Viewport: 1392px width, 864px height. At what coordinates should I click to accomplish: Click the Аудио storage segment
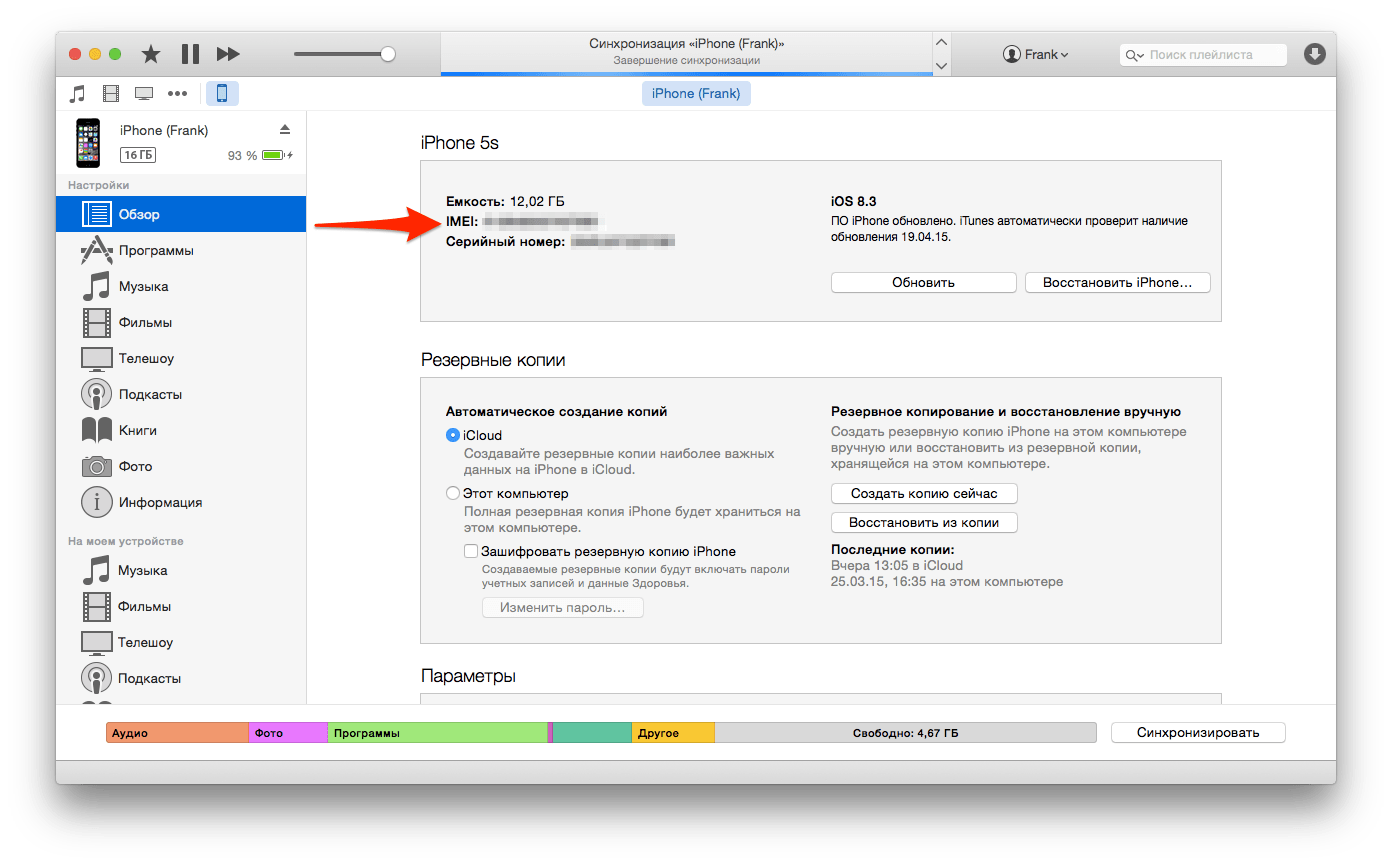177,733
